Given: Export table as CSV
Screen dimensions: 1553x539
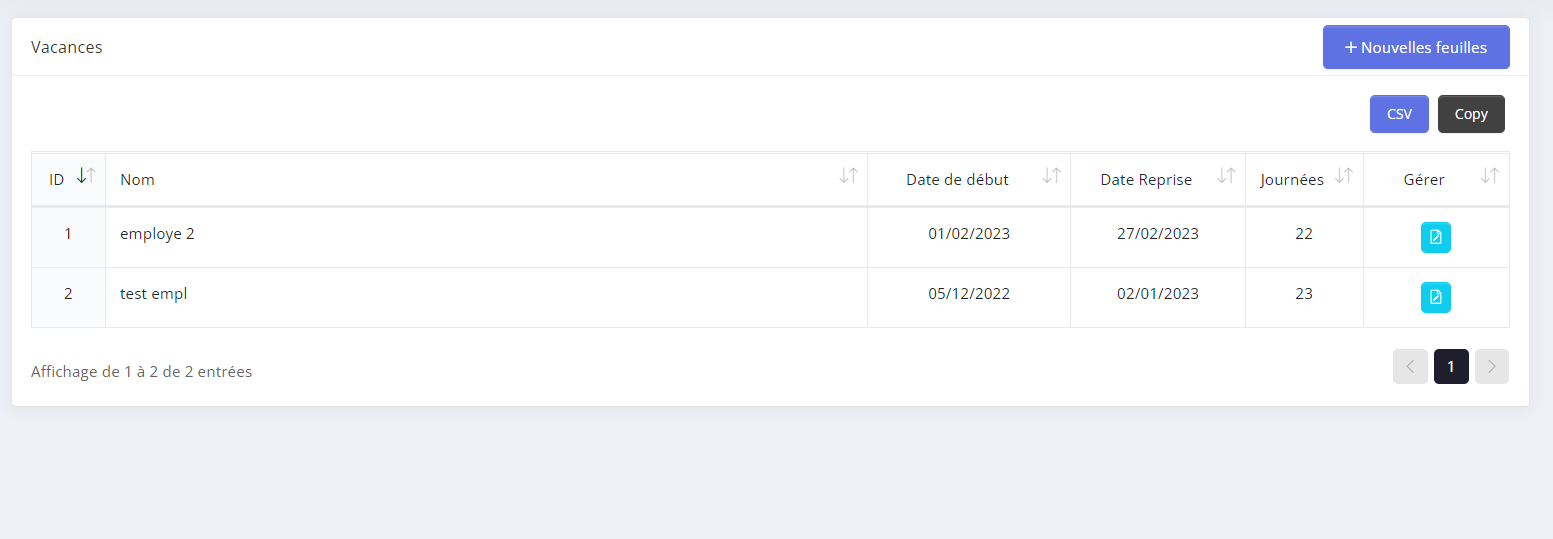Looking at the screenshot, I should click(1399, 114).
